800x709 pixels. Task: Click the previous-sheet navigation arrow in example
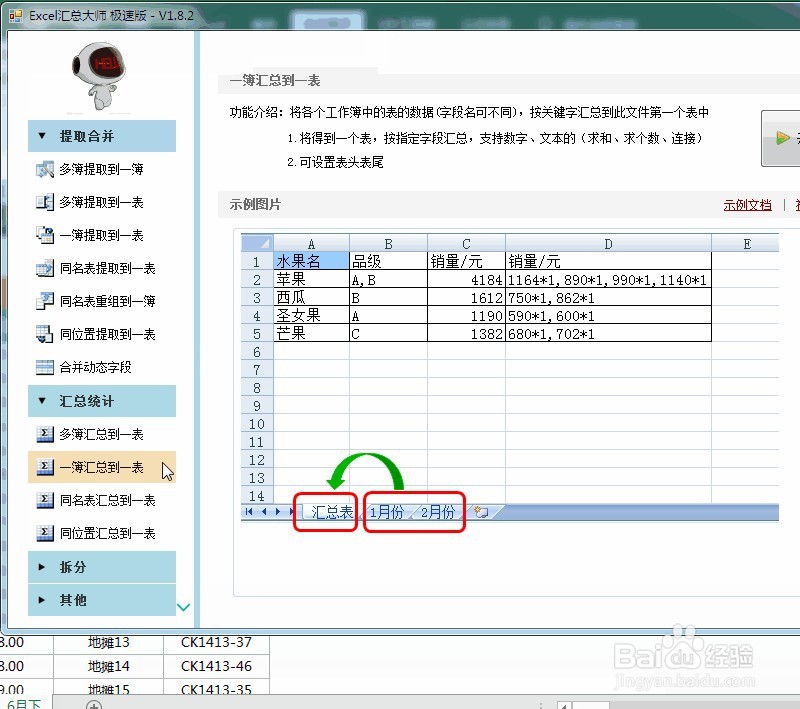tap(264, 512)
